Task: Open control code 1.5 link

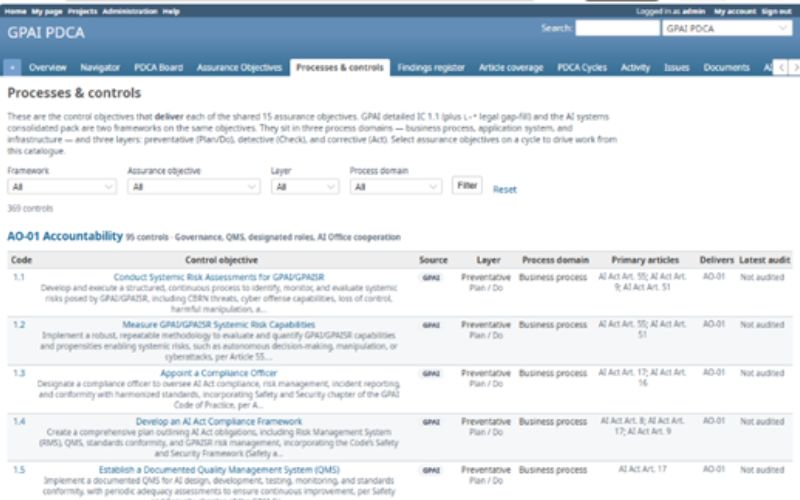Action: click(19, 470)
